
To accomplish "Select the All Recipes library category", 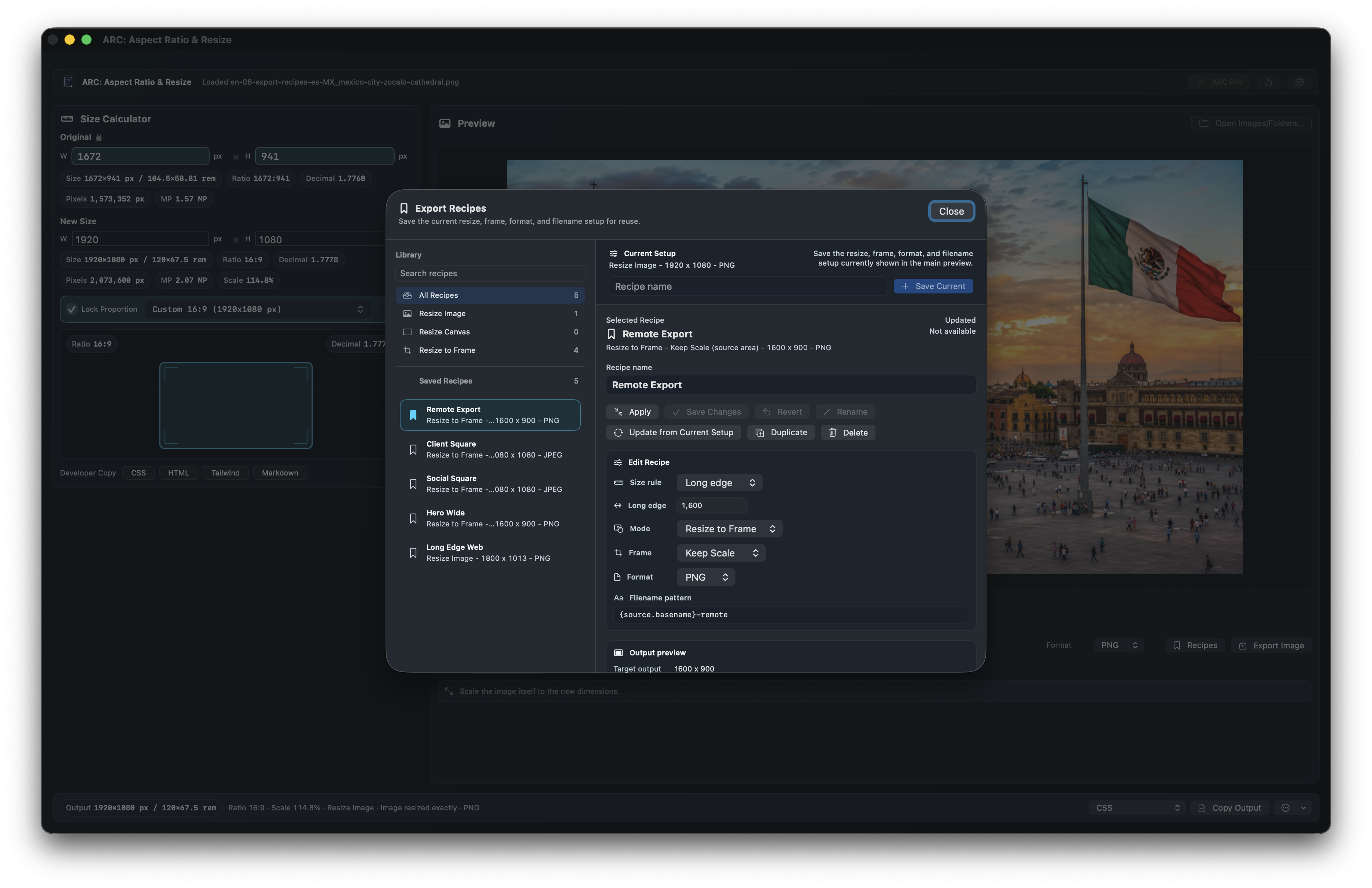I will (x=490, y=295).
